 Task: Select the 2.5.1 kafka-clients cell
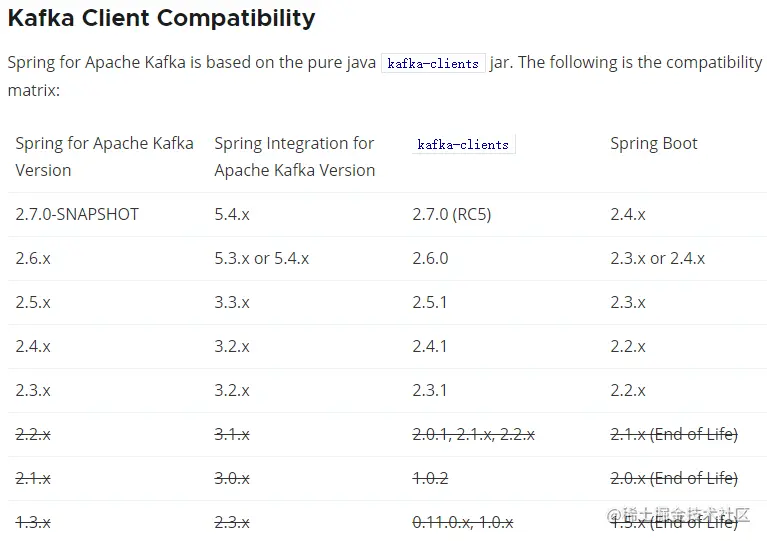pos(429,302)
